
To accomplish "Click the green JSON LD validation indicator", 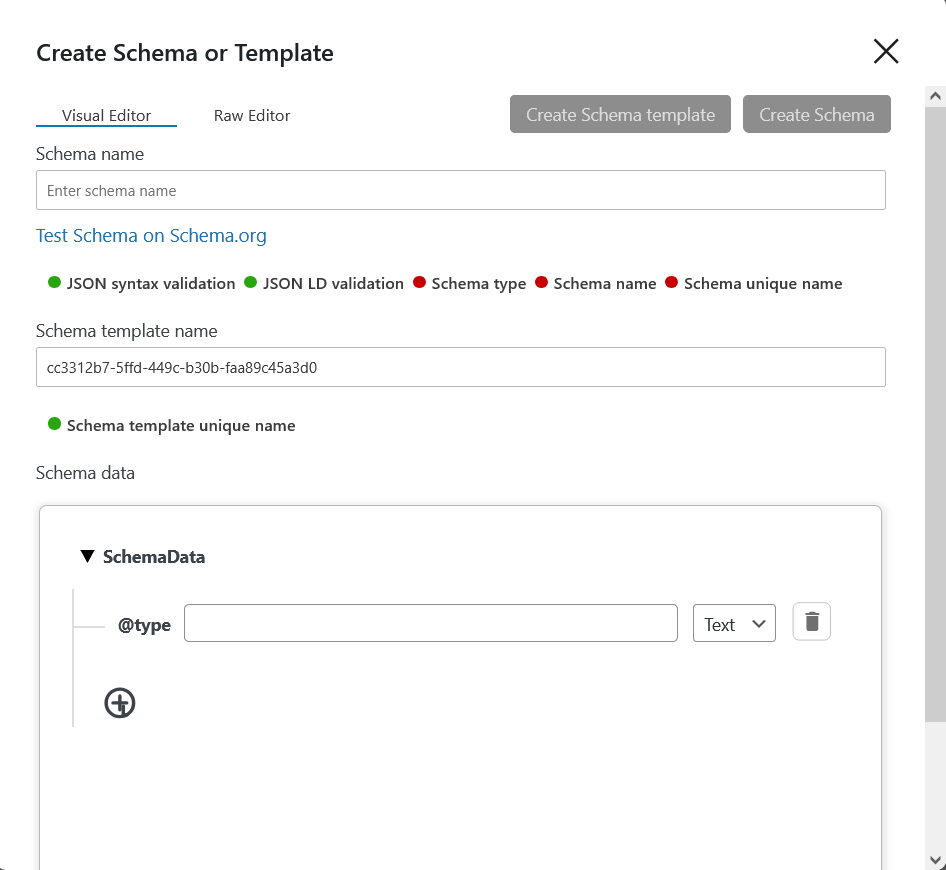I will click(251, 283).
